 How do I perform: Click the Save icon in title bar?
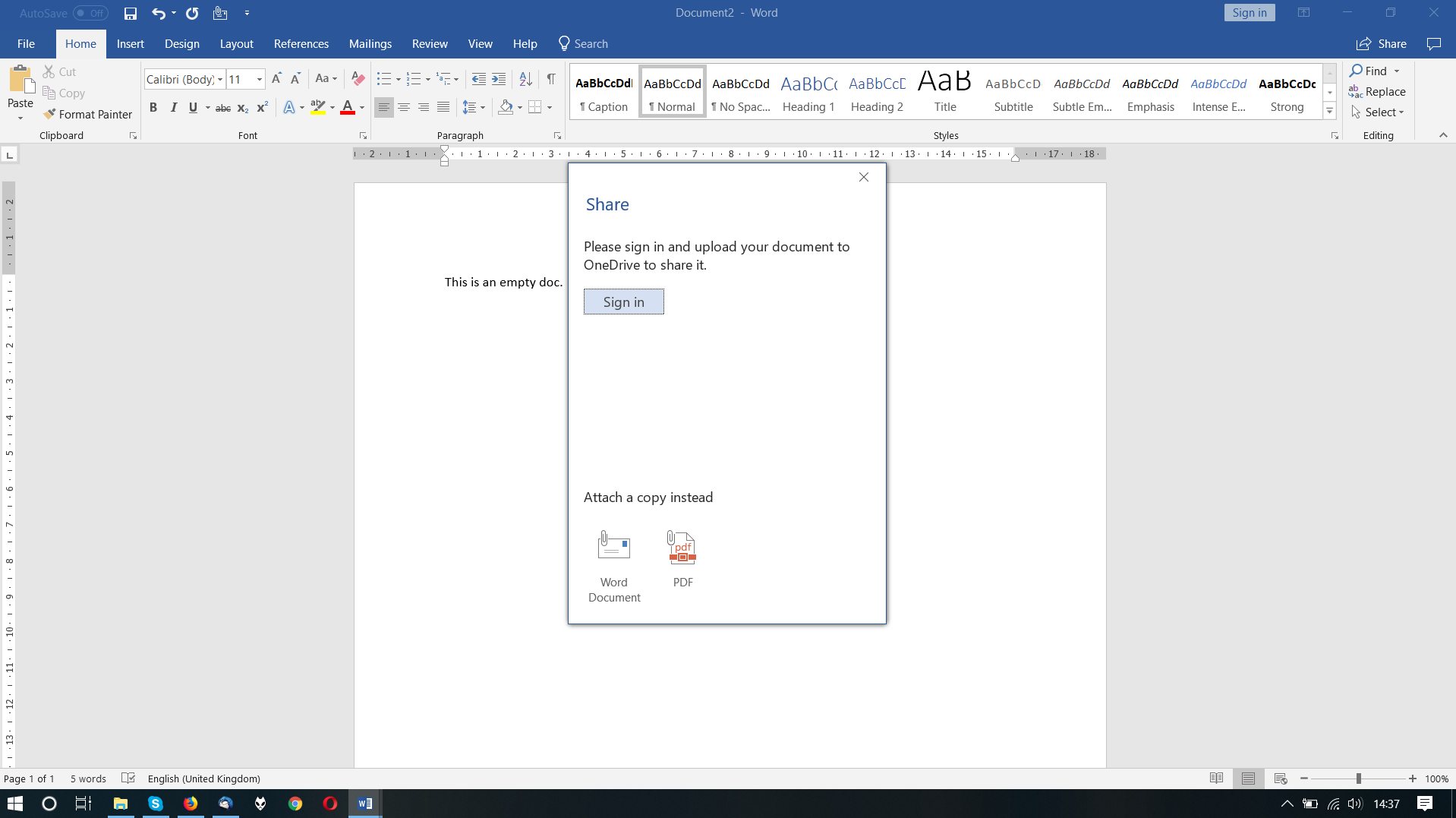point(131,13)
